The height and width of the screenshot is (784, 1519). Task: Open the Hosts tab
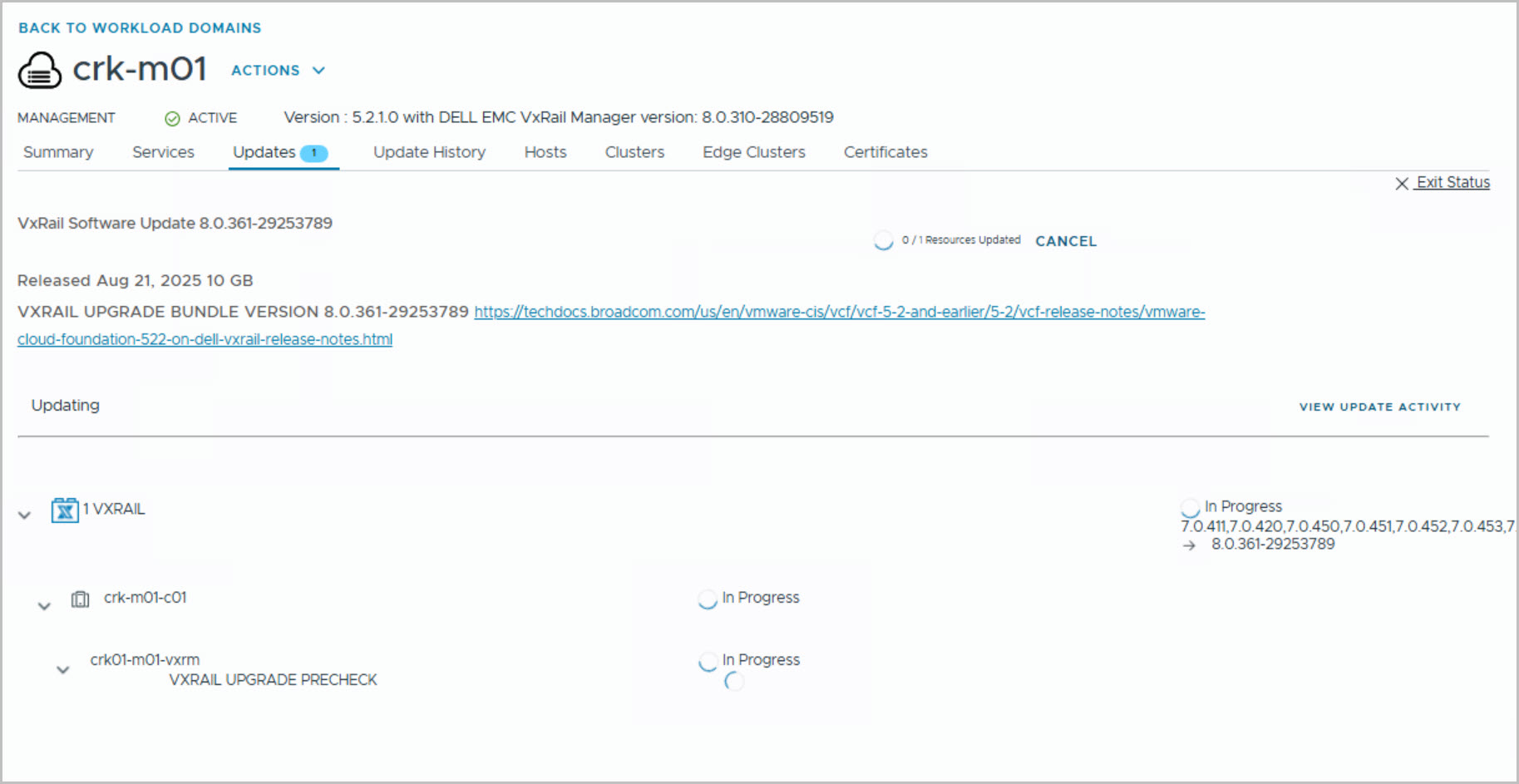tap(545, 152)
